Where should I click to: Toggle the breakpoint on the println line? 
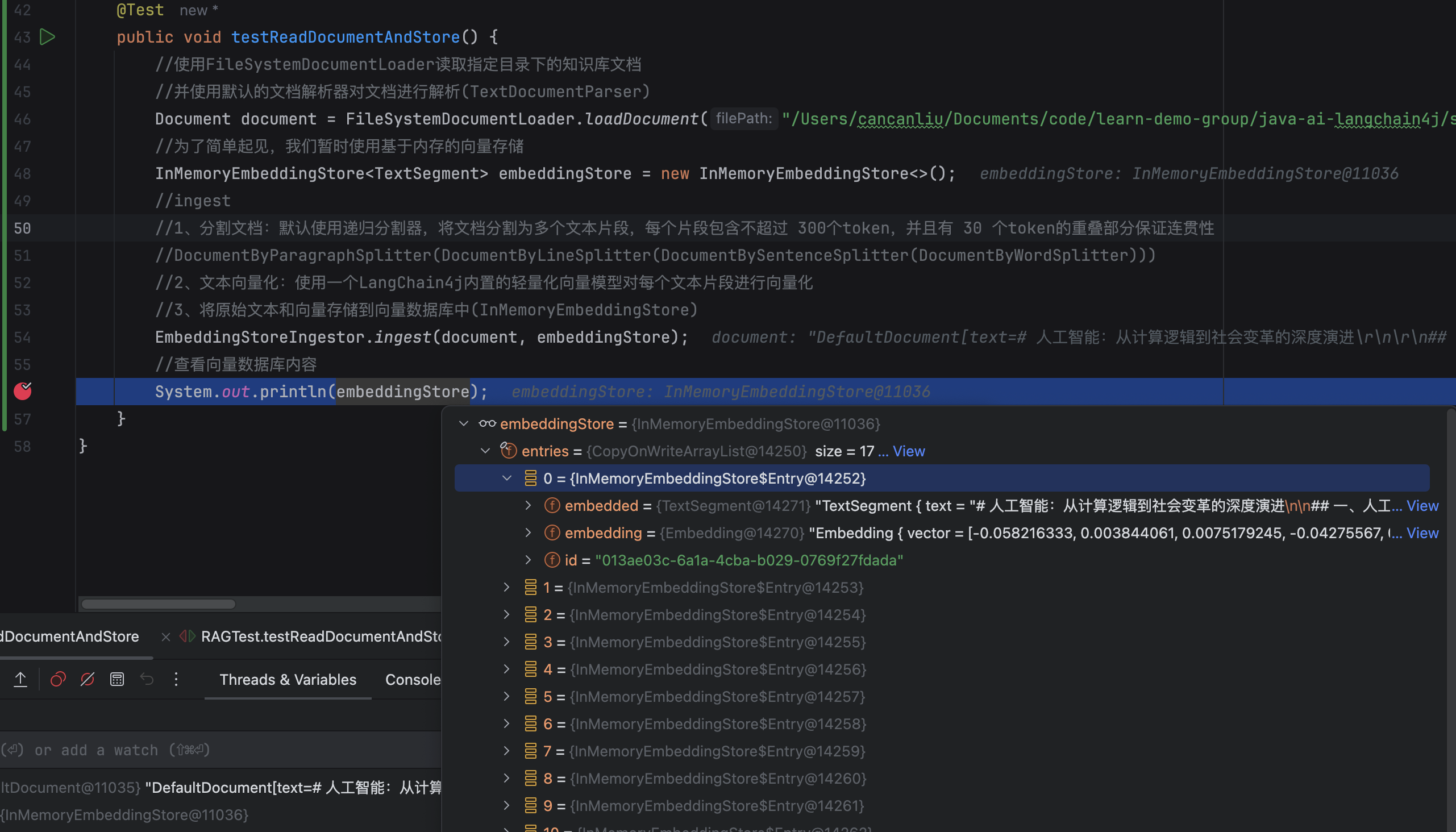coord(23,392)
